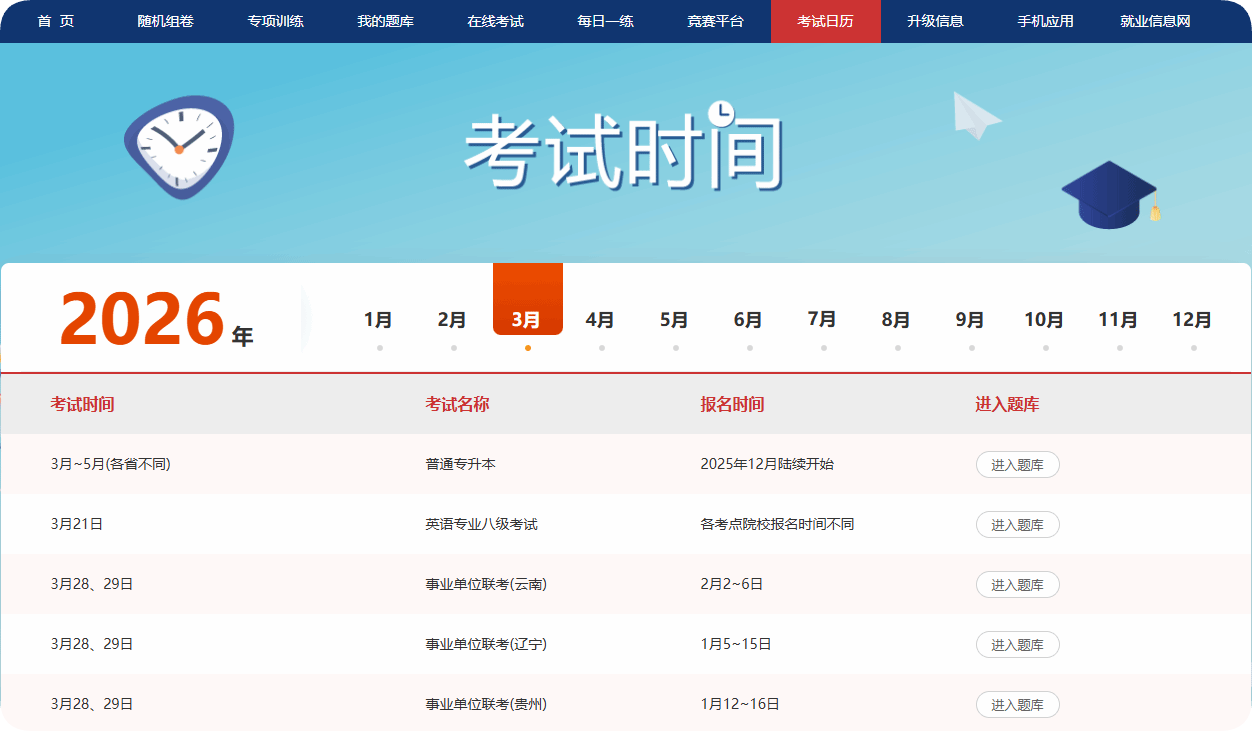Click the 事业单位联考(辽宁) exam name
1252x731 pixels.
tap(486, 644)
